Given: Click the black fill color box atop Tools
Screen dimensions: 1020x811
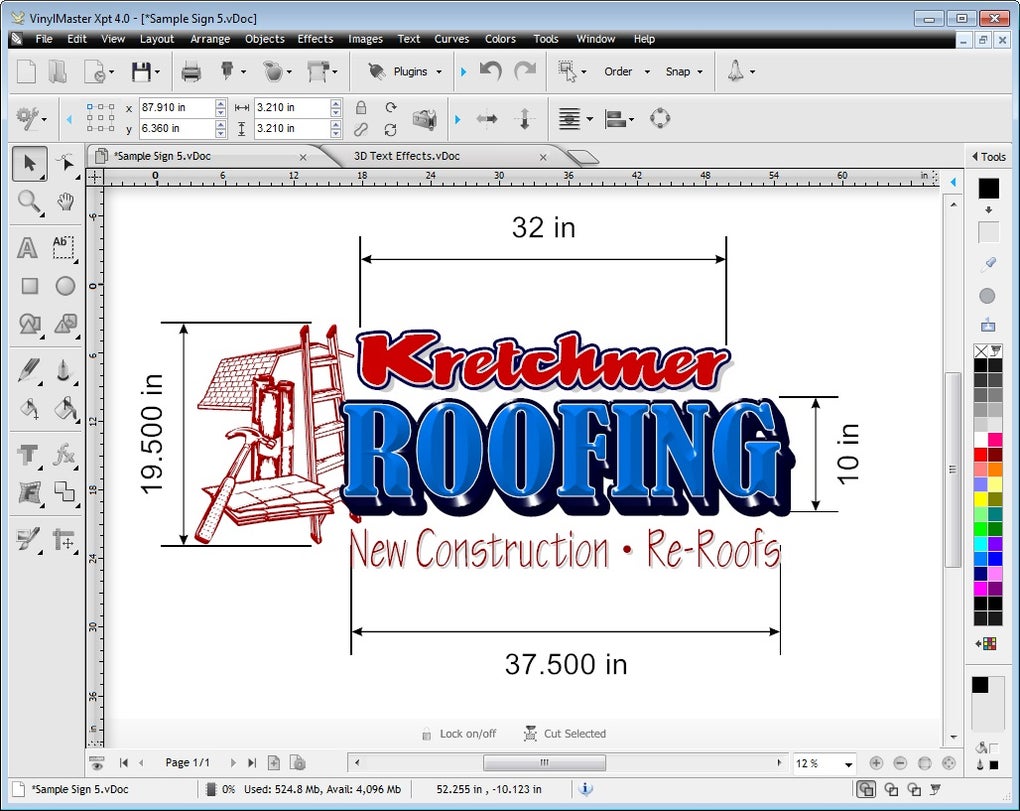Looking at the screenshot, I should (x=989, y=188).
